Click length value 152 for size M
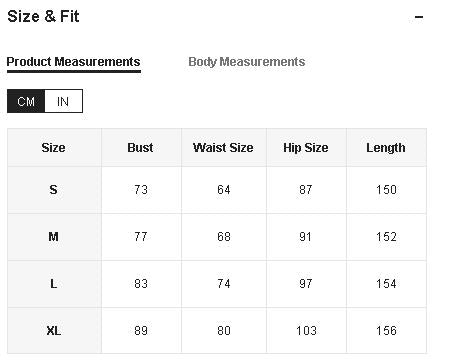The height and width of the screenshot is (362, 466). (x=386, y=237)
